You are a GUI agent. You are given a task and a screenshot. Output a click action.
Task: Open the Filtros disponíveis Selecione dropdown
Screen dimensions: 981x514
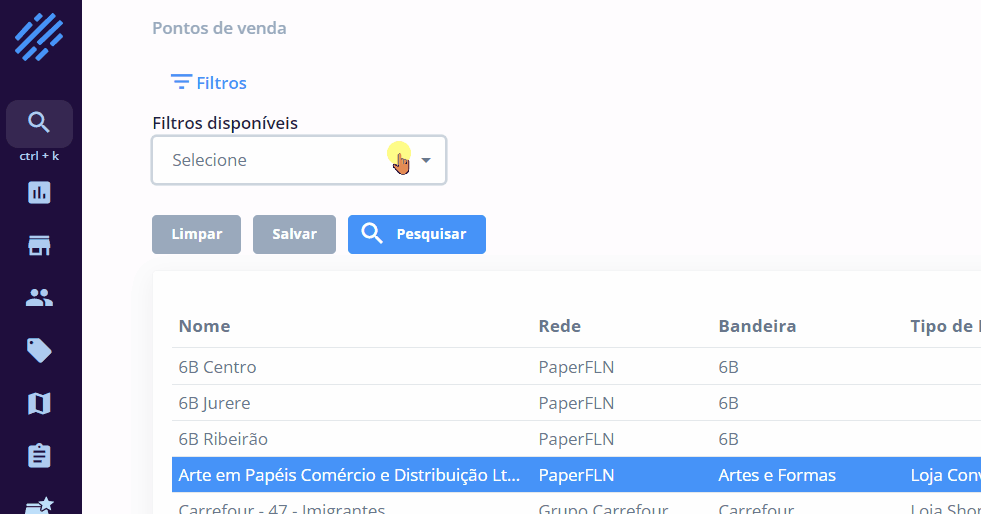[x=299, y=160]
